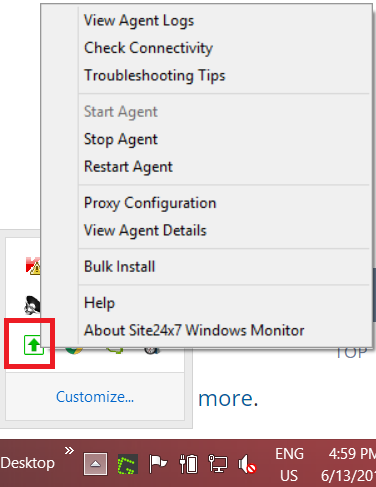The image size is (376, 487).
Task: Open the battery power status icon
Action: pos(188,464)
